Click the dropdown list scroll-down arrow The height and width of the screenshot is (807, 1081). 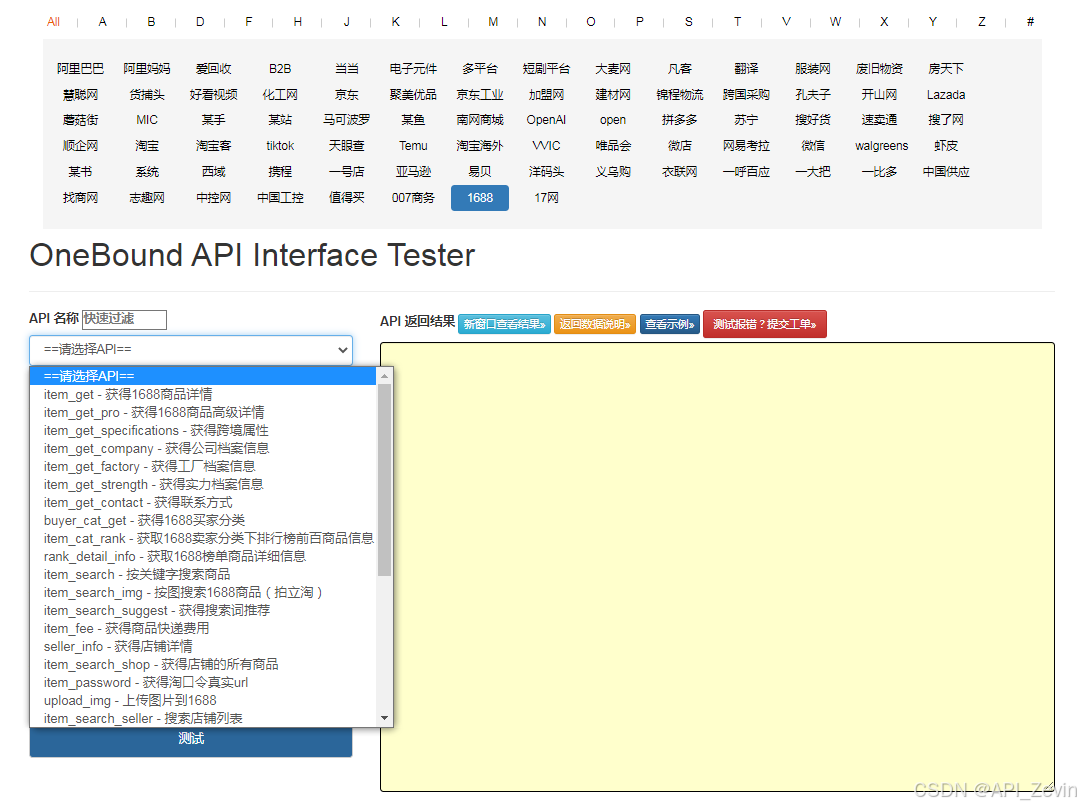[x=385, y=718]
